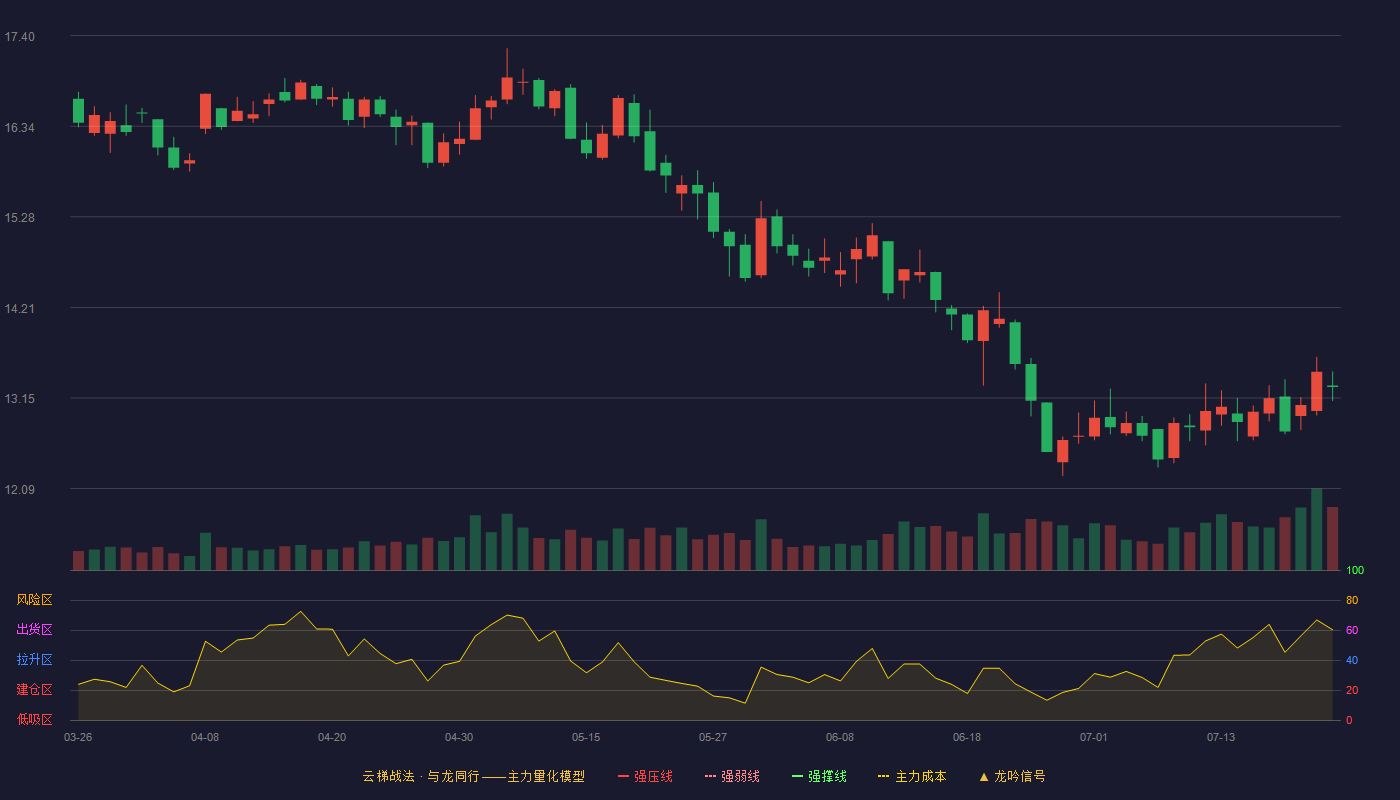Toggle the 强弱线 legend entry

[x=732, y=776]
